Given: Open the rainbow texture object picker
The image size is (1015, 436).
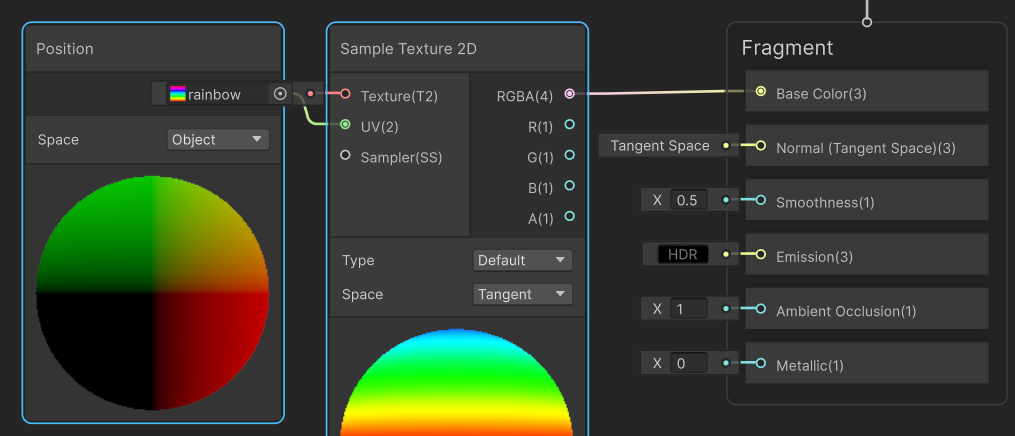Looking at the screenshot, I should 280,94.
